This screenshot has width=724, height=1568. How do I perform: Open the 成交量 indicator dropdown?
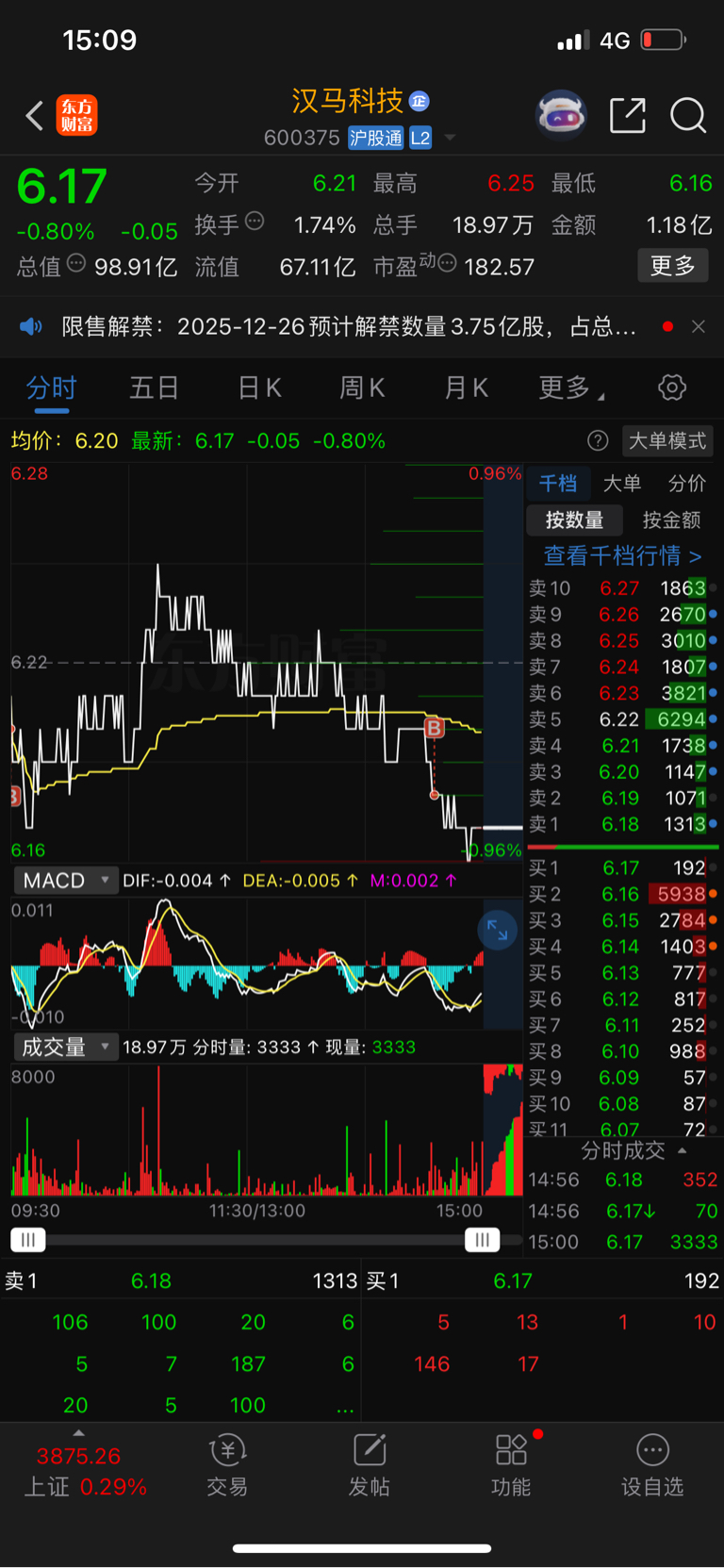[66, 1047]
